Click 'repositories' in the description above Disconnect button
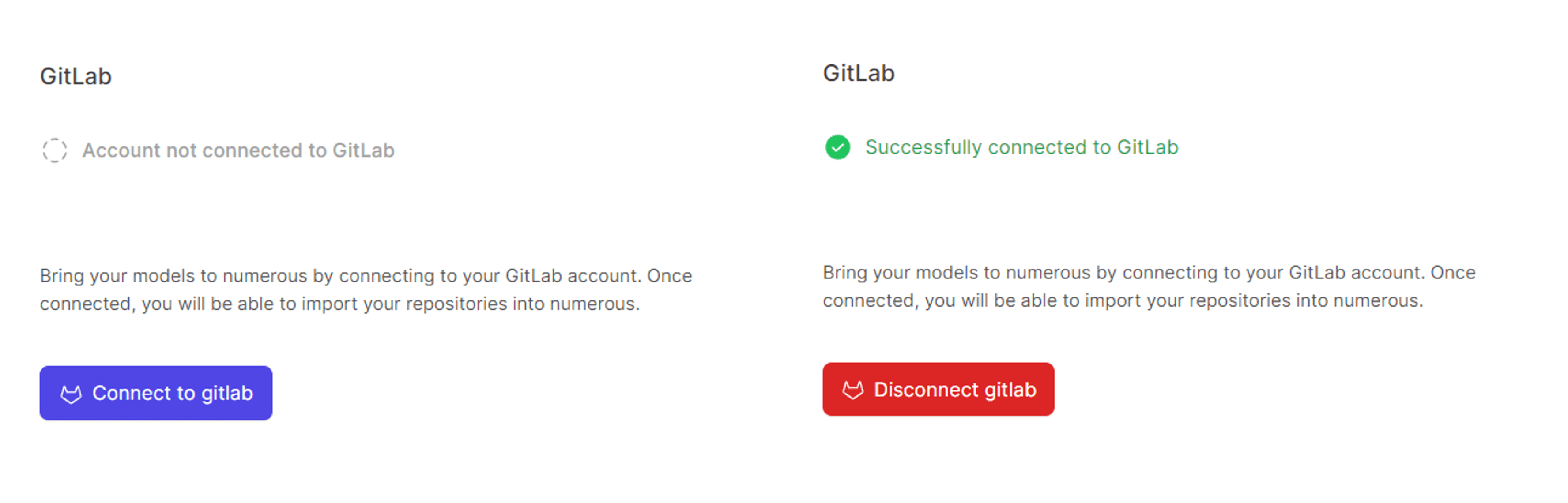Viewport: 1568px width, 503px height. click(1240, 300)
